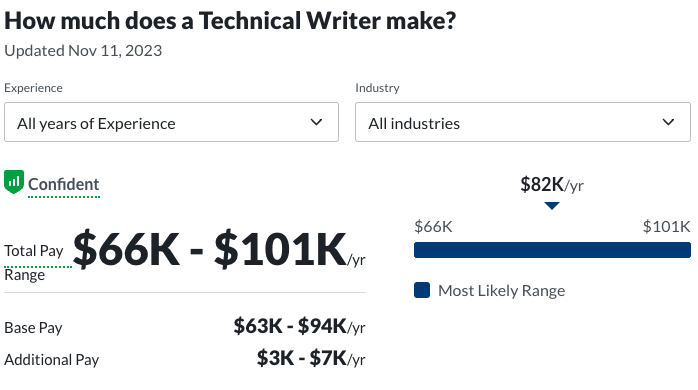Click the Technical Writer page heading
698x390 pixels.
[x=230, y=21]
